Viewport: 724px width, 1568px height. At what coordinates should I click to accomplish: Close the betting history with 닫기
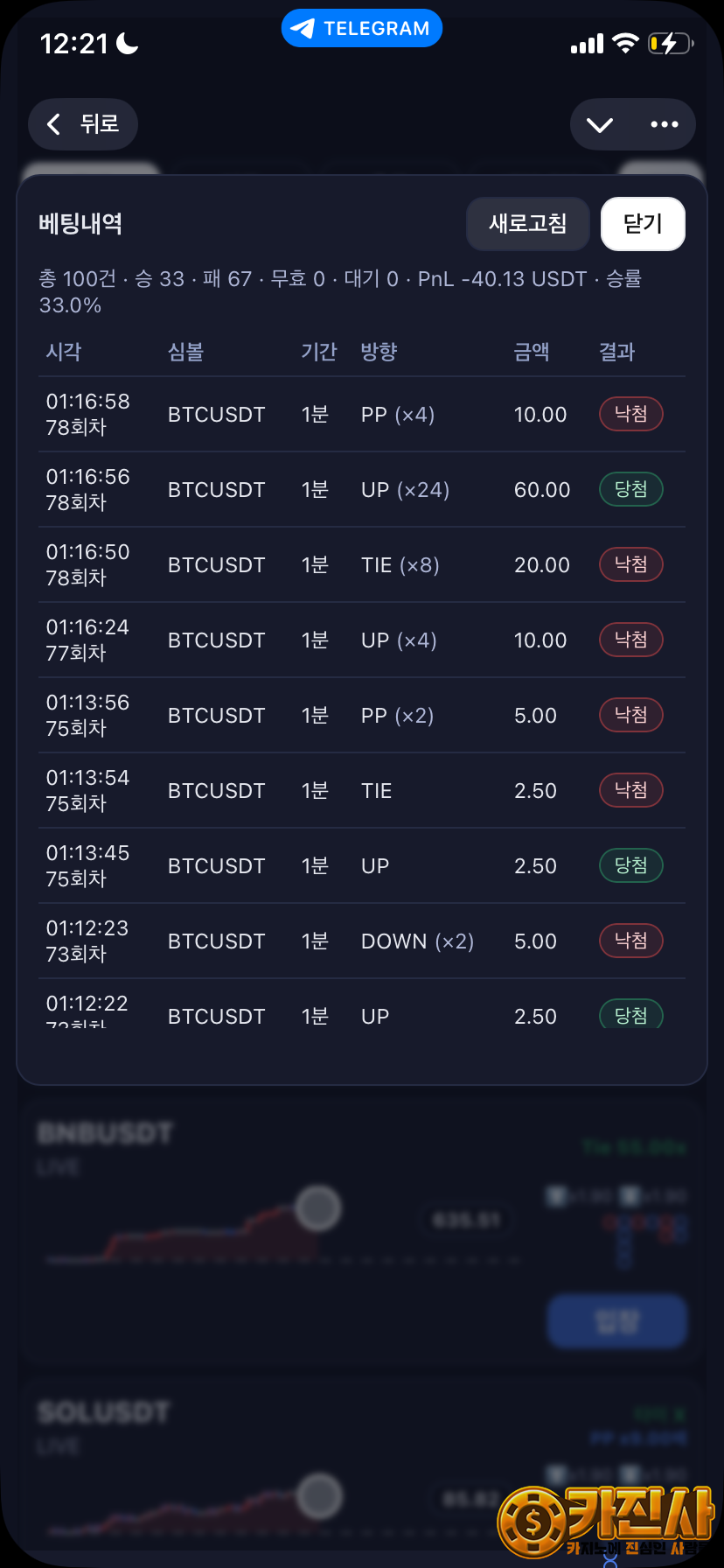pos(643,224)
